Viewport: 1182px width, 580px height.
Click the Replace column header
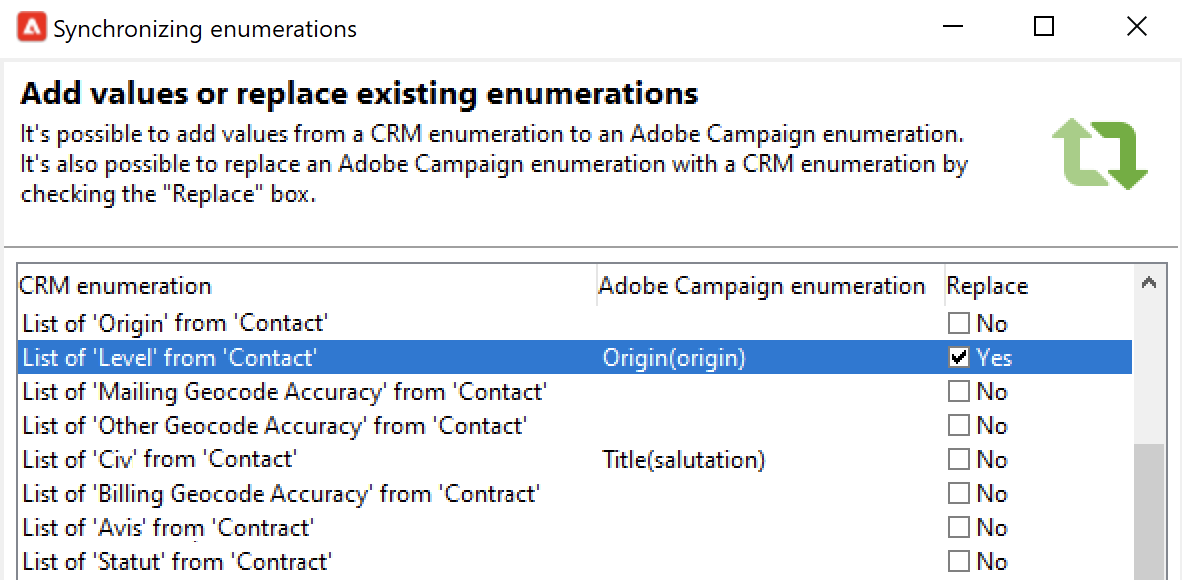click(x=987, y=286)
